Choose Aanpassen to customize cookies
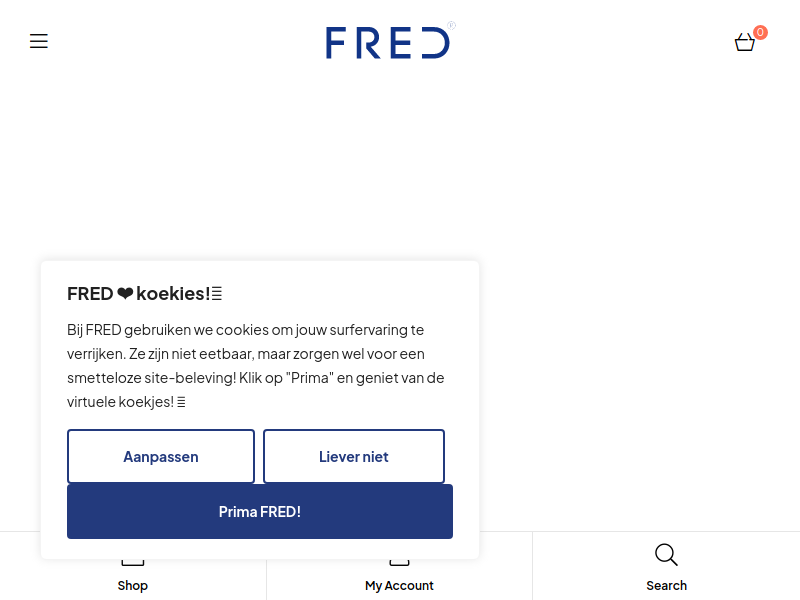The width and height of the screenshot is (800, 600). 161,456
